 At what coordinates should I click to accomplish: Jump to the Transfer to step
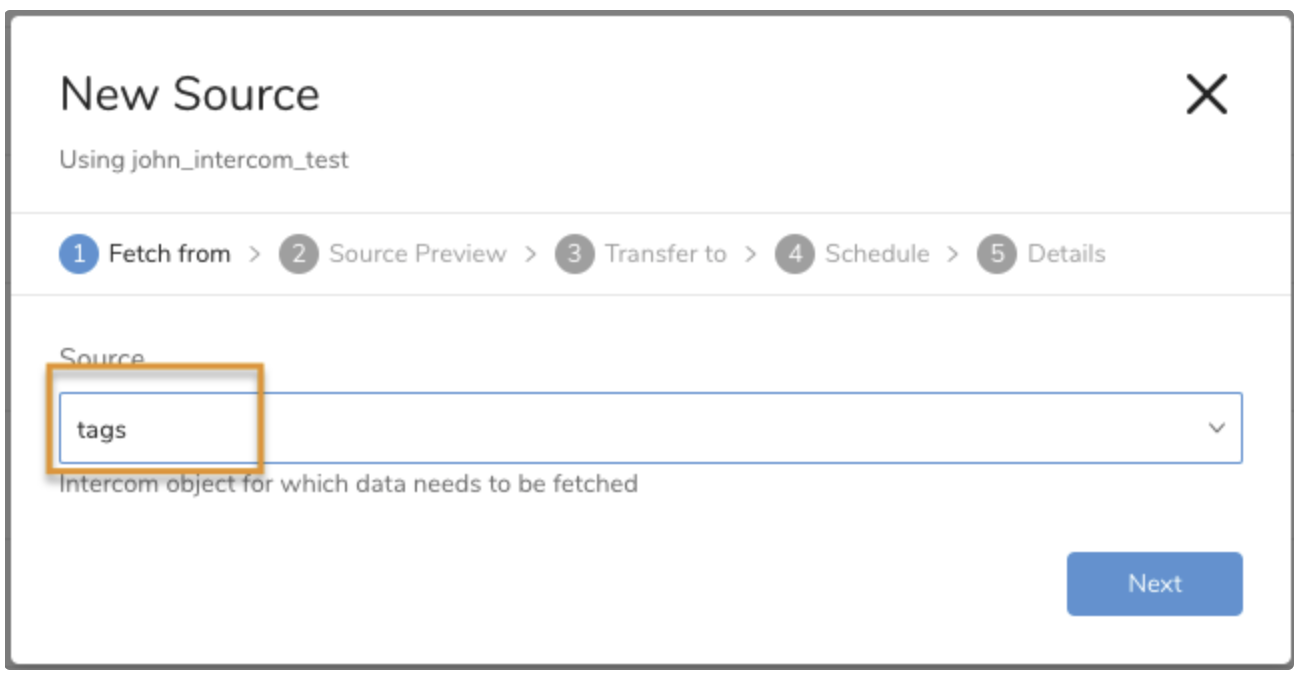pyautogui.click(x=665, y=254)
